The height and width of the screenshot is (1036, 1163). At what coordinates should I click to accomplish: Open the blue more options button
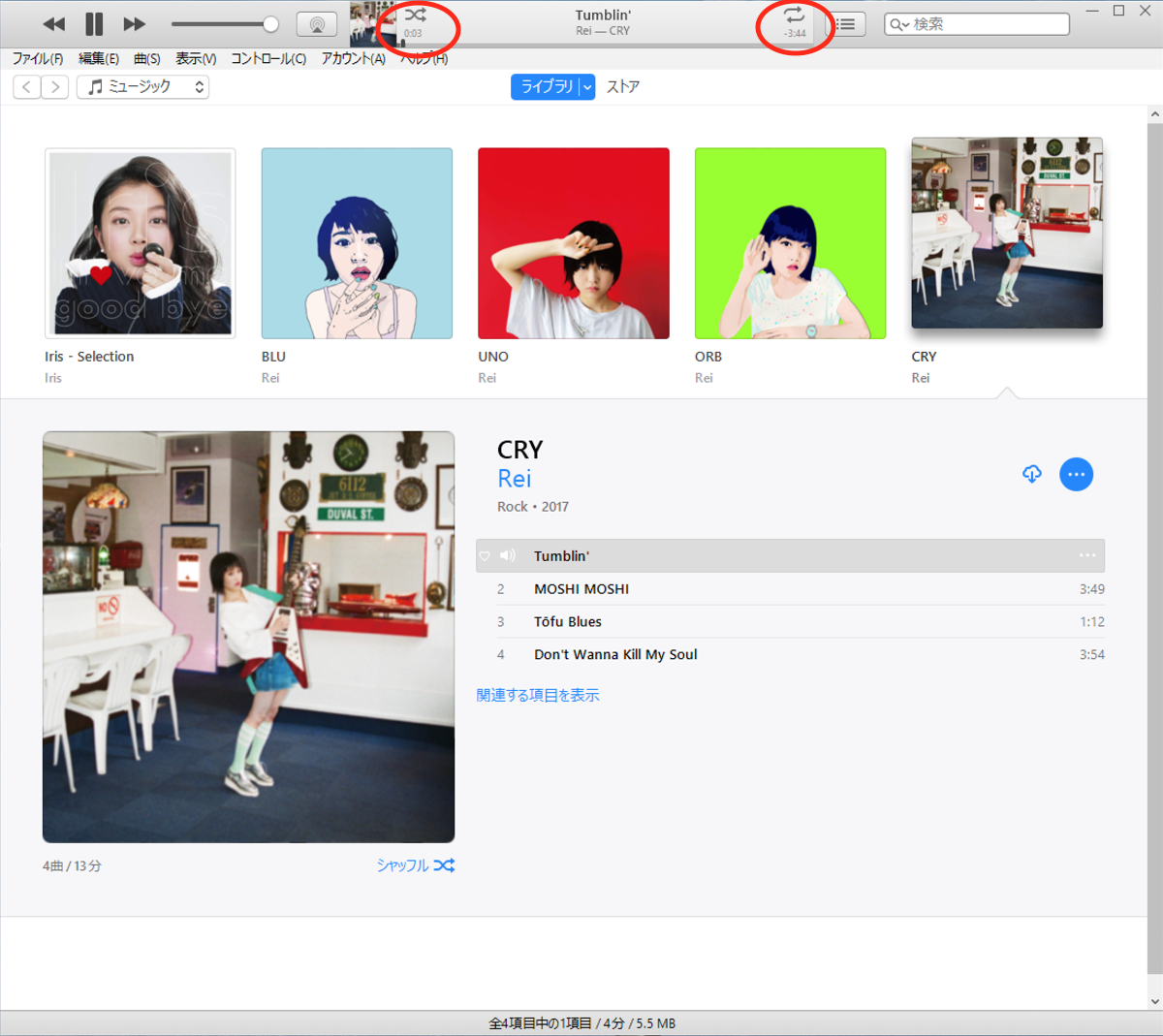[x=1076, y=475]
